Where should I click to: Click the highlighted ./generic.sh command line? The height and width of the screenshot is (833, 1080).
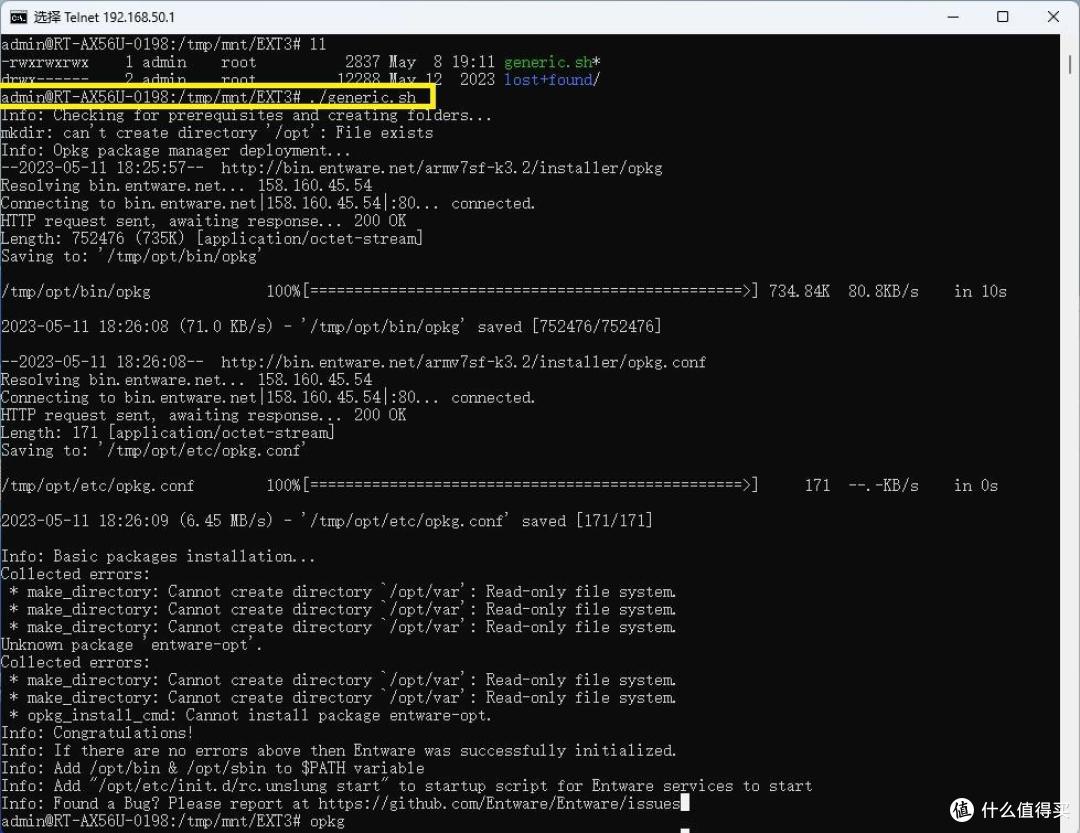217,97
